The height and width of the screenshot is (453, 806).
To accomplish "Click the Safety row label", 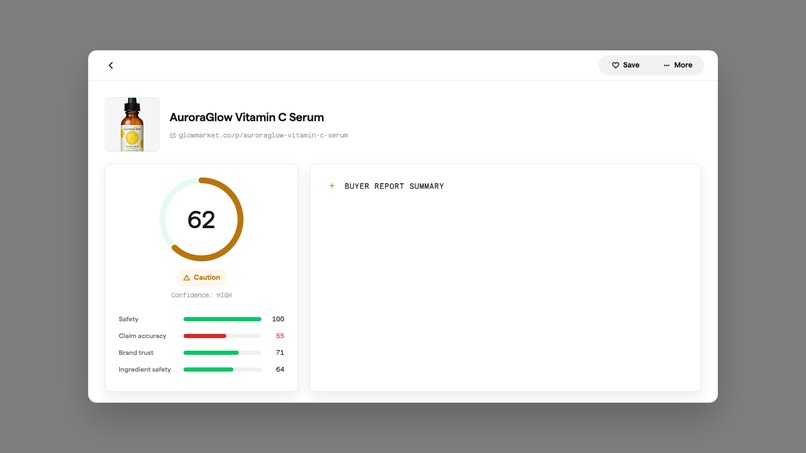I will pyautogui.click(x=129, y=319).
